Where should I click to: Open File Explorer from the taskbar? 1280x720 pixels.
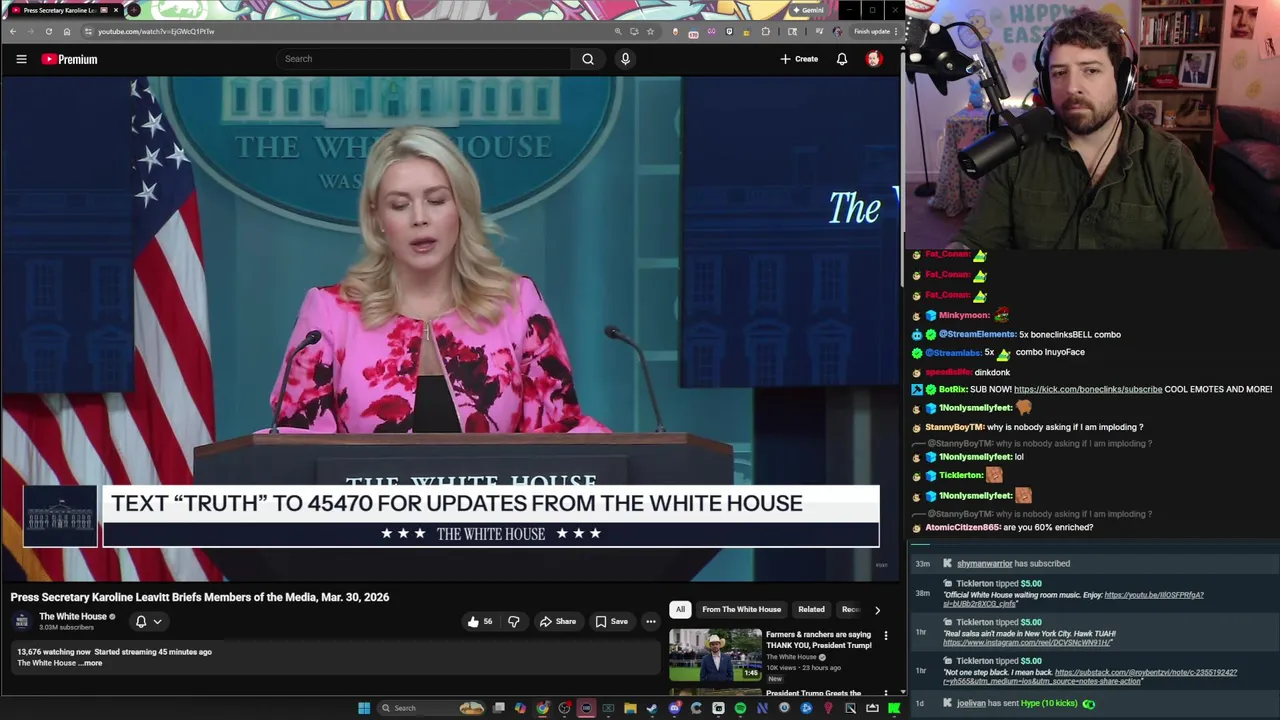630,708
